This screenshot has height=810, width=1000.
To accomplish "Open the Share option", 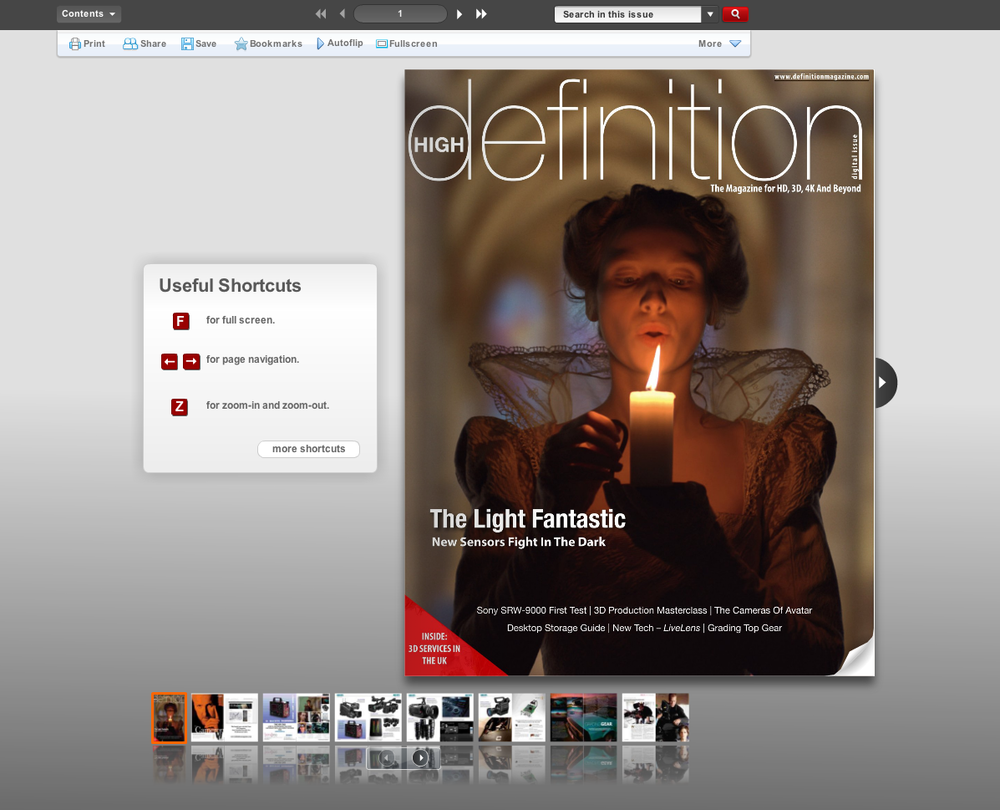I will [x=145, y=44].
